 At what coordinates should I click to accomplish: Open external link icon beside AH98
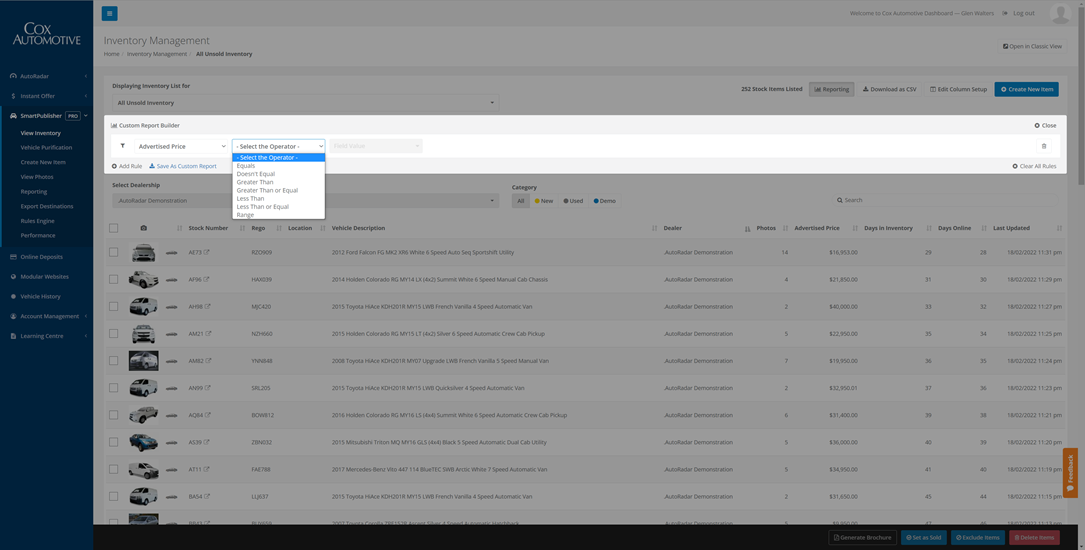208,306
